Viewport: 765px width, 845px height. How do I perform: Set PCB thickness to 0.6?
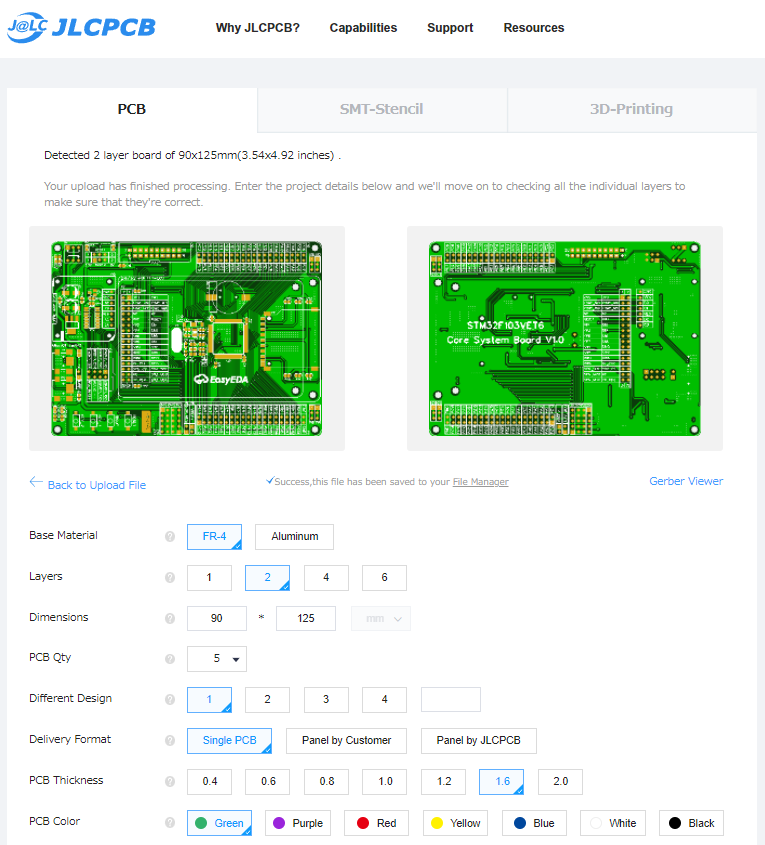click(x=268, y=781)
